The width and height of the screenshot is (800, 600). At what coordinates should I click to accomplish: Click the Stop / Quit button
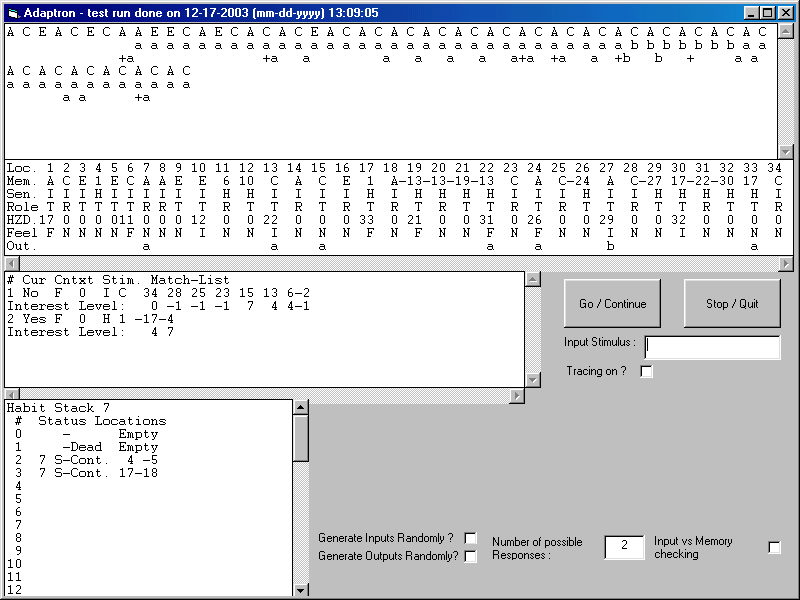pyautogui.click(x=732, y=304)
